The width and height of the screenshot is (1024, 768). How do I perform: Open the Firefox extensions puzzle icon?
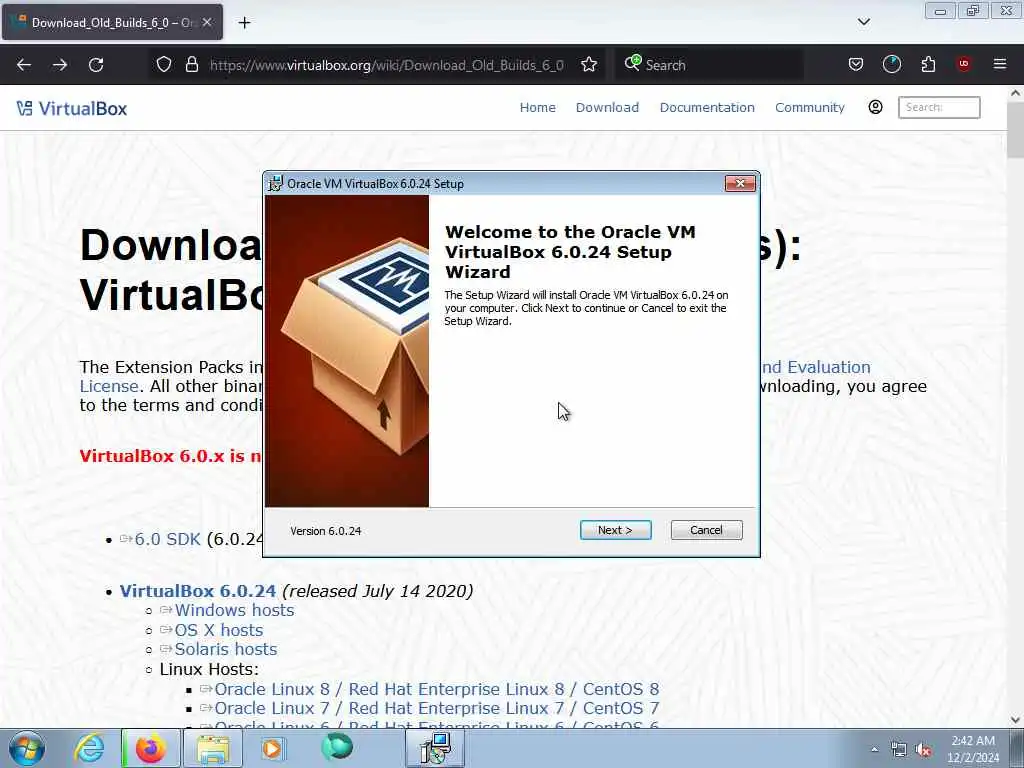coord(928,64)
